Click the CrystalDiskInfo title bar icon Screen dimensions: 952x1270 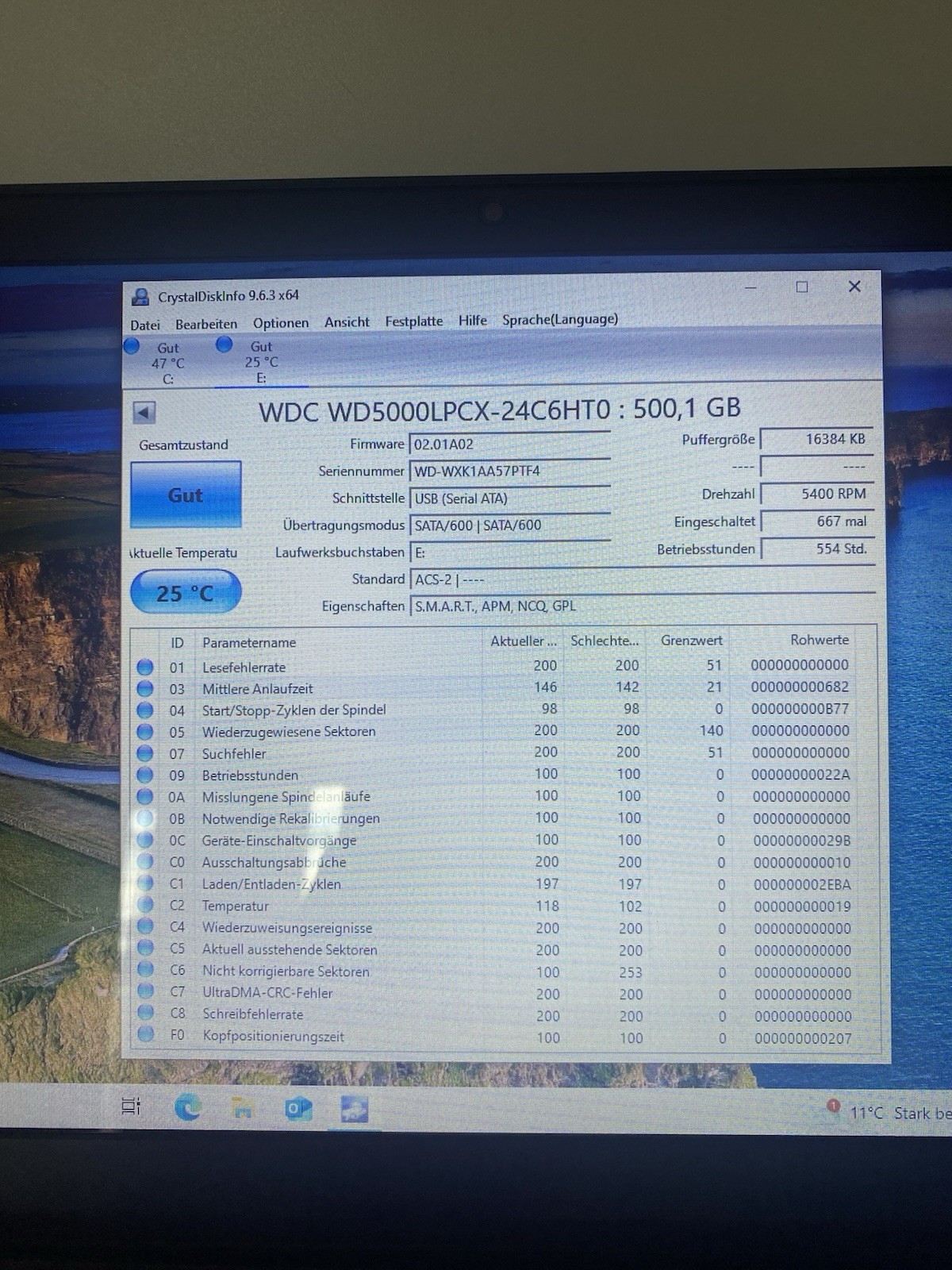(x=140, y=297)
